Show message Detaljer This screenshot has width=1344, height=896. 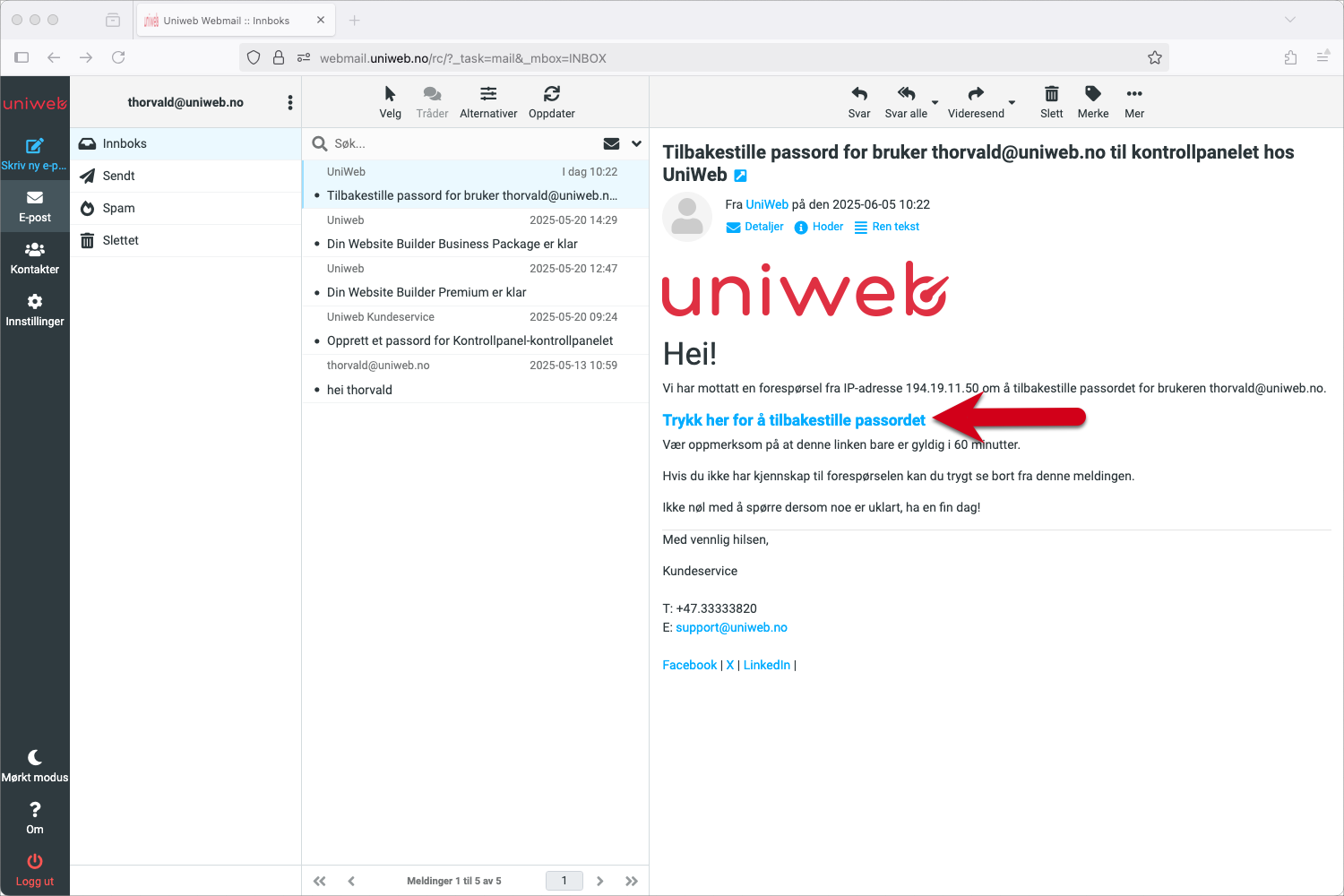(x=754, y=227)
